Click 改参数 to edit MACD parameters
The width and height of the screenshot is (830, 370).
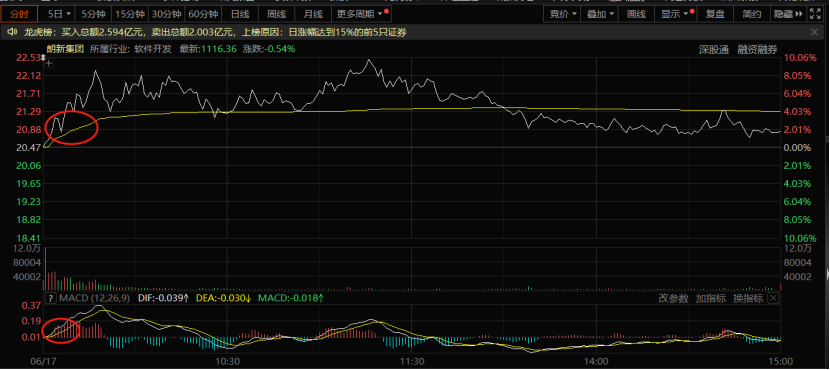tap(673, 299)
